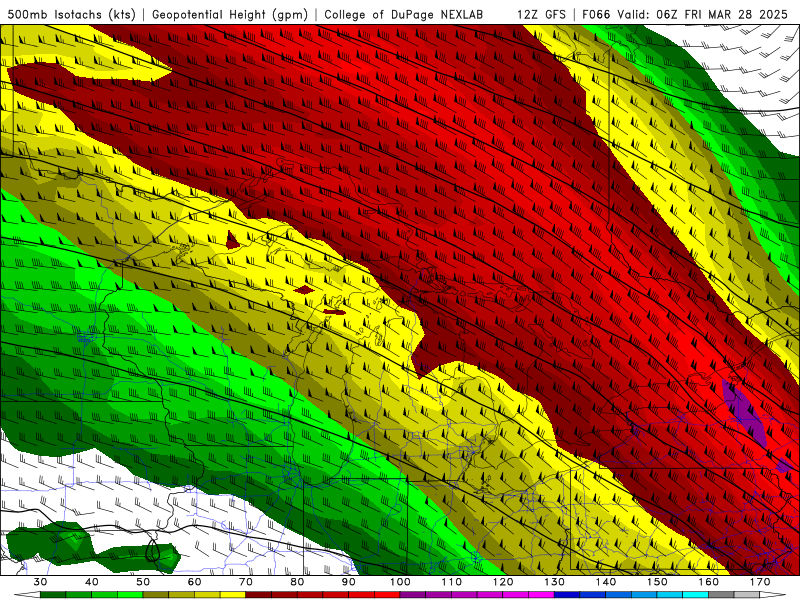The height and width of the screenshot is (600, 800).
Task: Click the legend value 120
Action: (x=503, y=582)
